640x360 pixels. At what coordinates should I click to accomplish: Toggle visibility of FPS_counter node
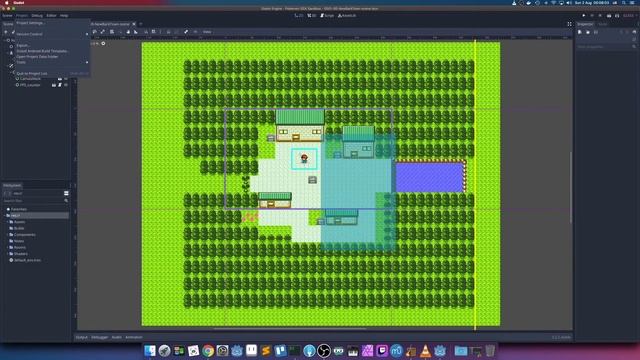(x=66, y=85)
